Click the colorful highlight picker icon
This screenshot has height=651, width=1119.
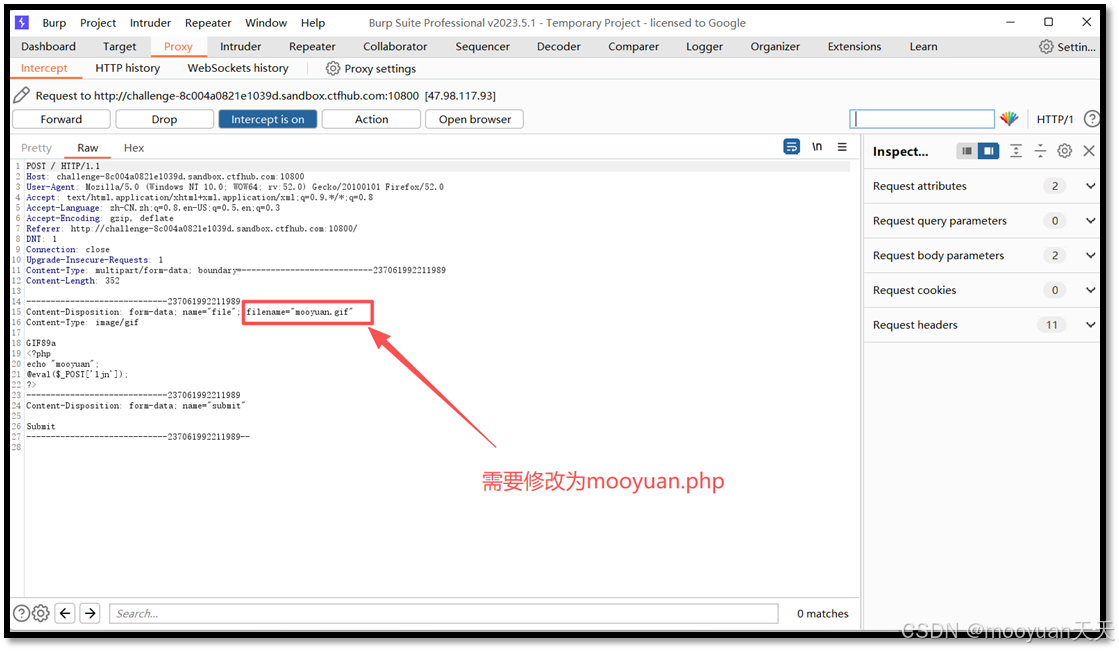pyautogui.click(x=1009, y=118)
